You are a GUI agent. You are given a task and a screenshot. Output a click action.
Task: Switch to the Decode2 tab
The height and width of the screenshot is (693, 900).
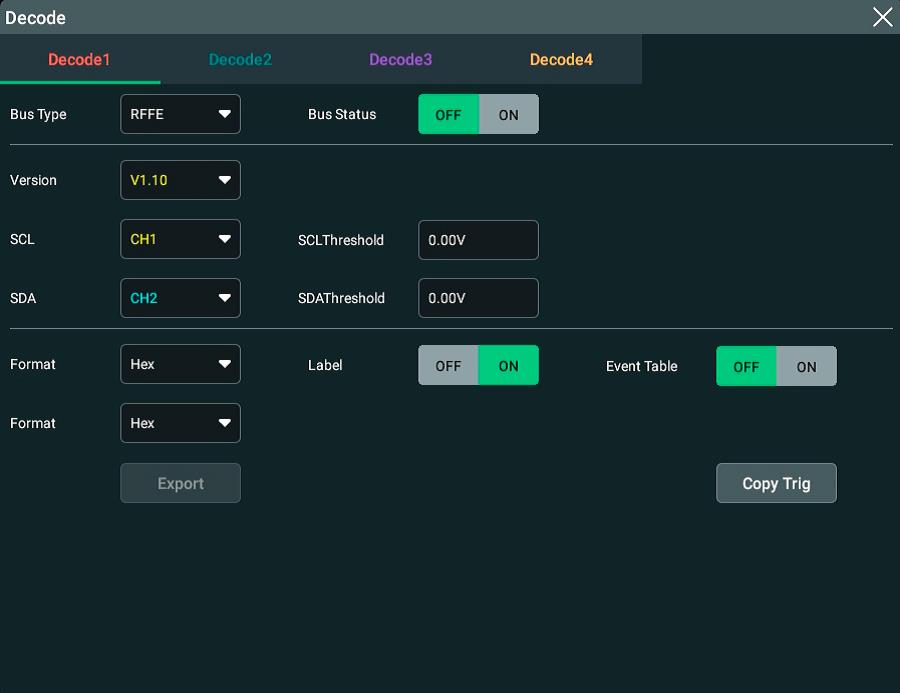pos(240,60)
